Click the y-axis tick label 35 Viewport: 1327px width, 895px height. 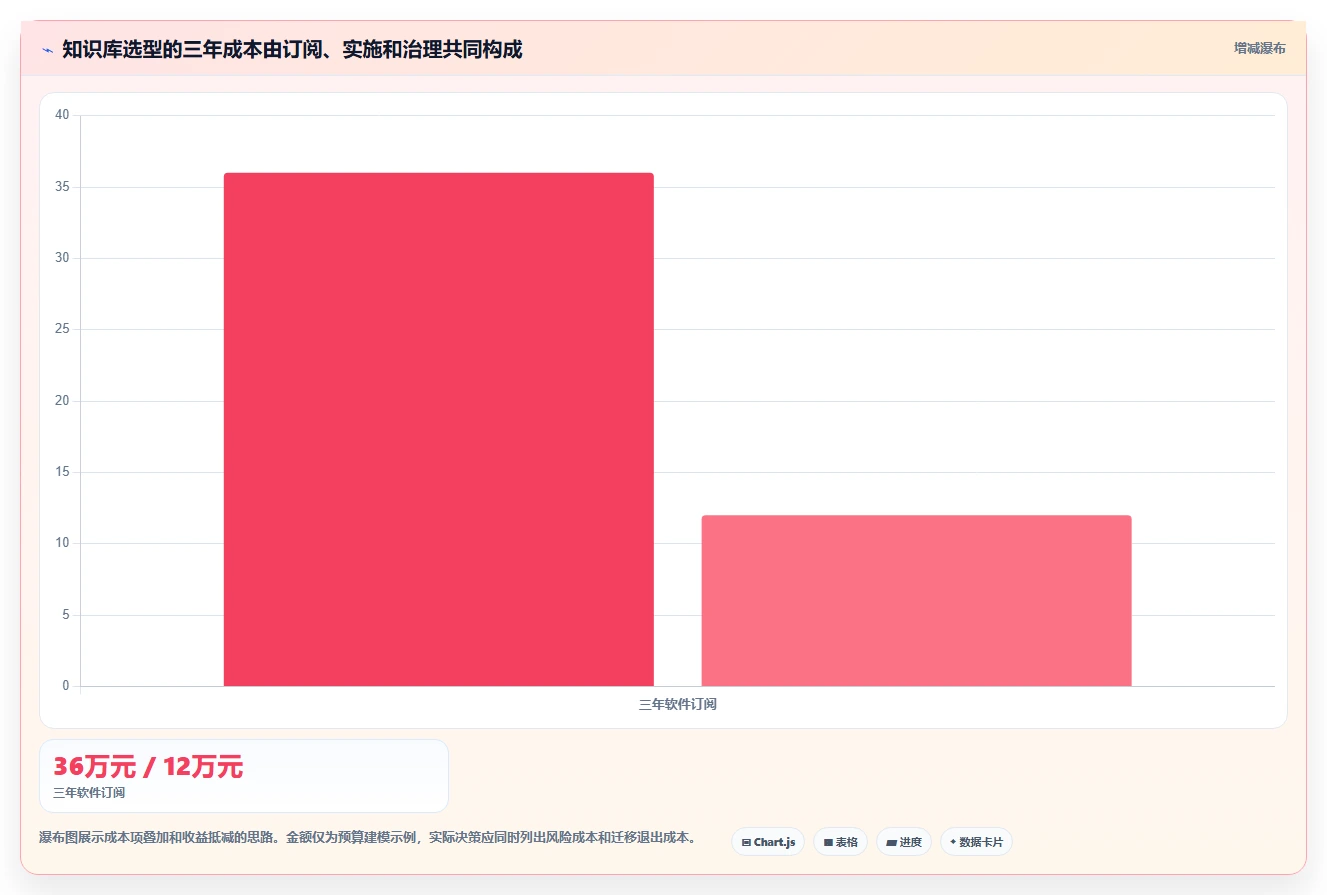click(62, 187)
